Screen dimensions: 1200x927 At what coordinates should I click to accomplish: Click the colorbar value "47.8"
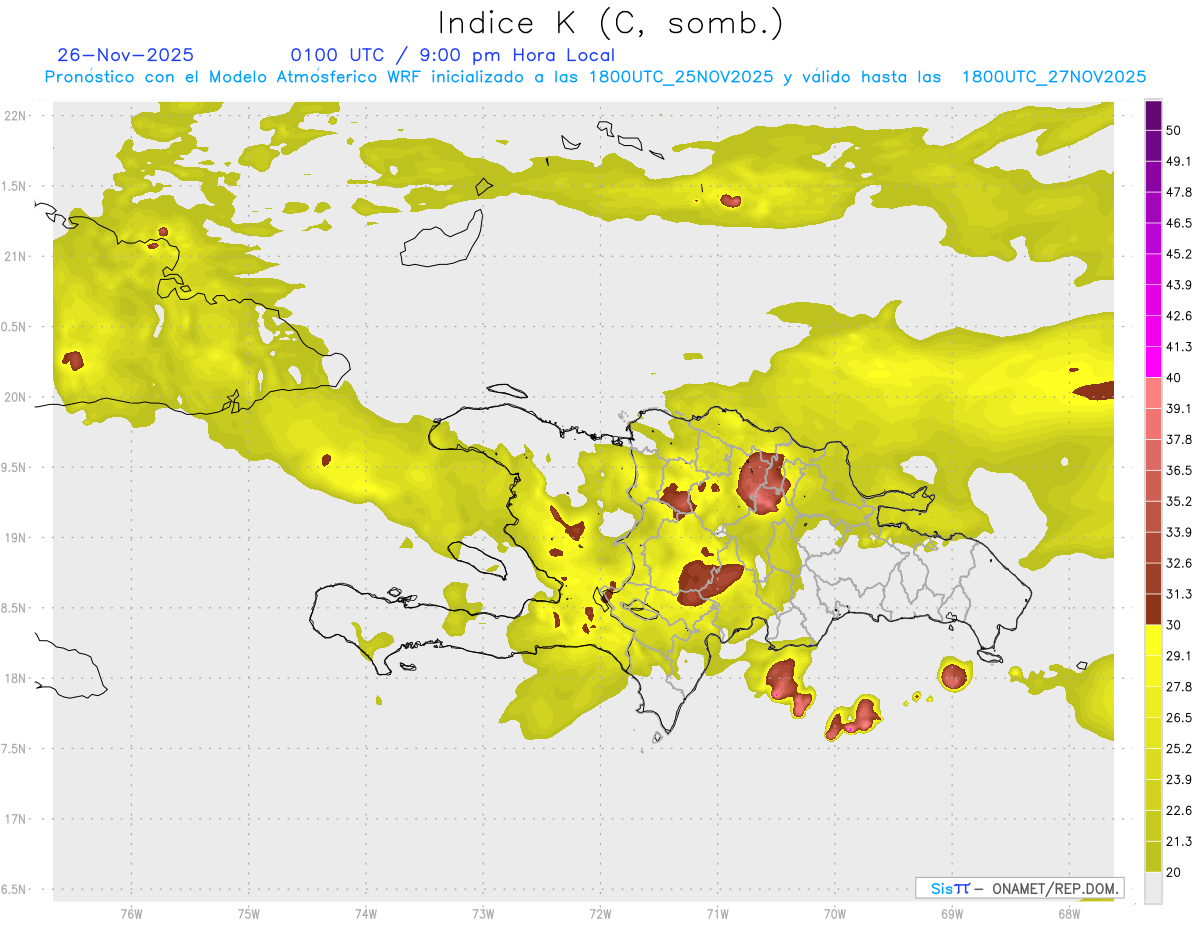[x=1179, y=192]
